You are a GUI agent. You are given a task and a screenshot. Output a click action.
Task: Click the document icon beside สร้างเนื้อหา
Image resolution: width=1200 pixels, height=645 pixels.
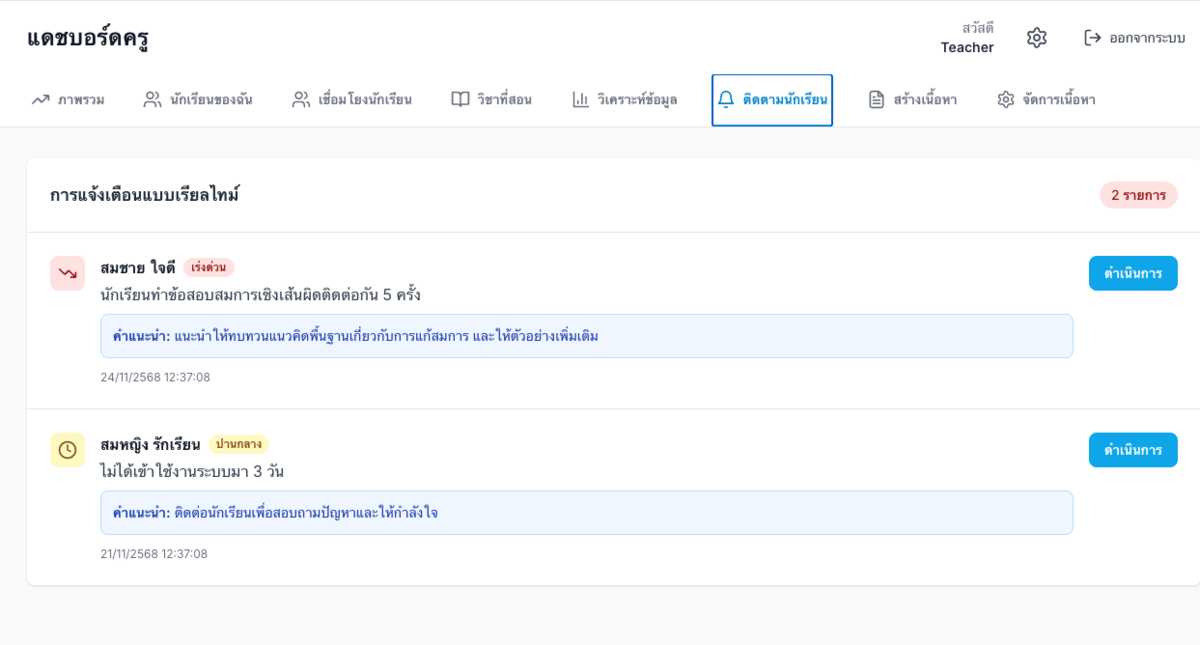[874, 99]
